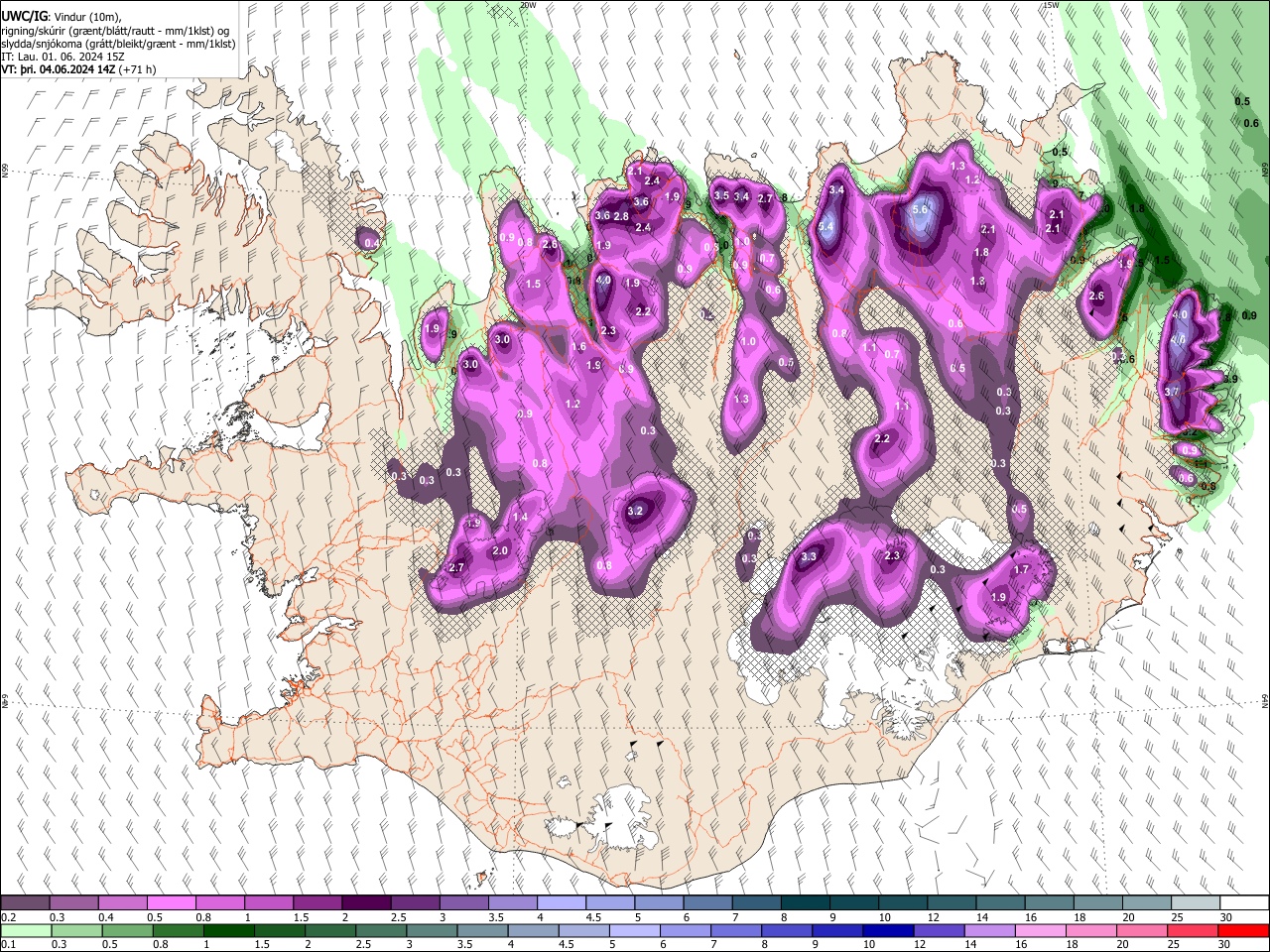1270x952 pixels.
Task: Click the valid time 'VT: þri. 04.06.2024 14Z'
Action: tap(58, 70)
